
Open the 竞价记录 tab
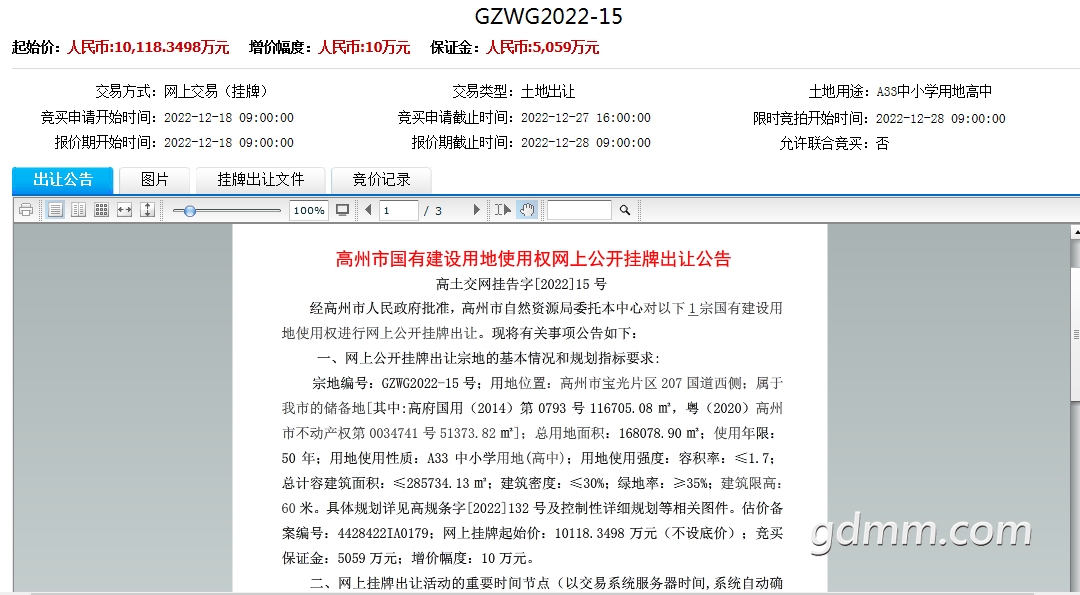tap(382, 180)
